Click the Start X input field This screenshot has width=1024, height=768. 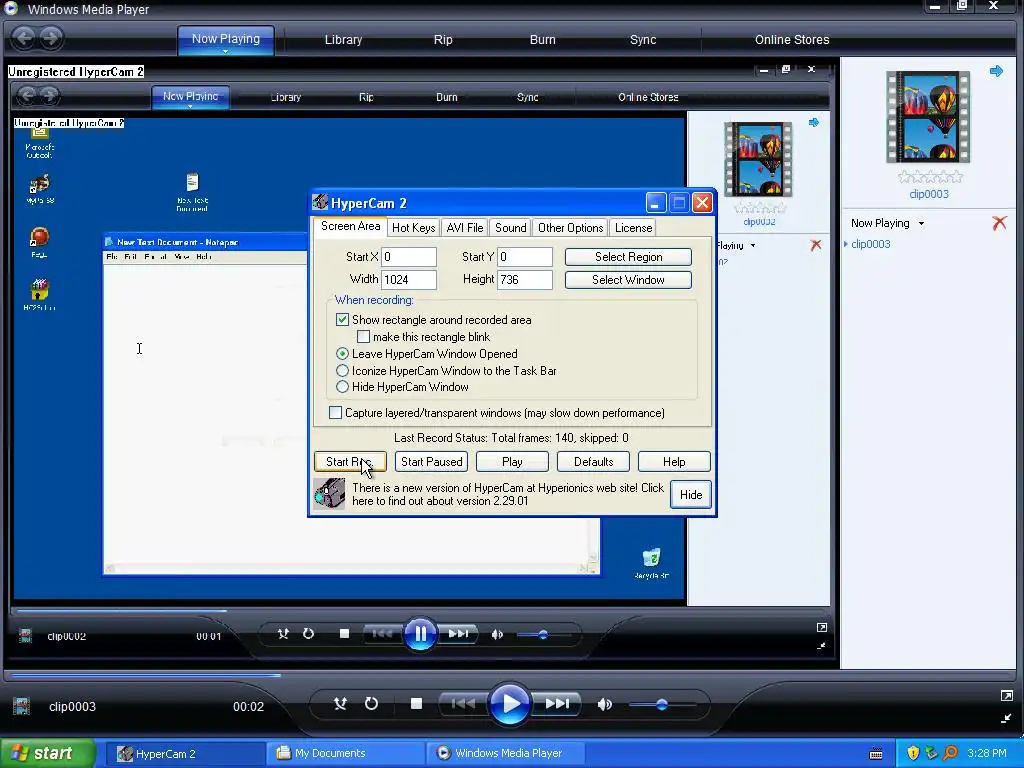click(x=409, y=257)
